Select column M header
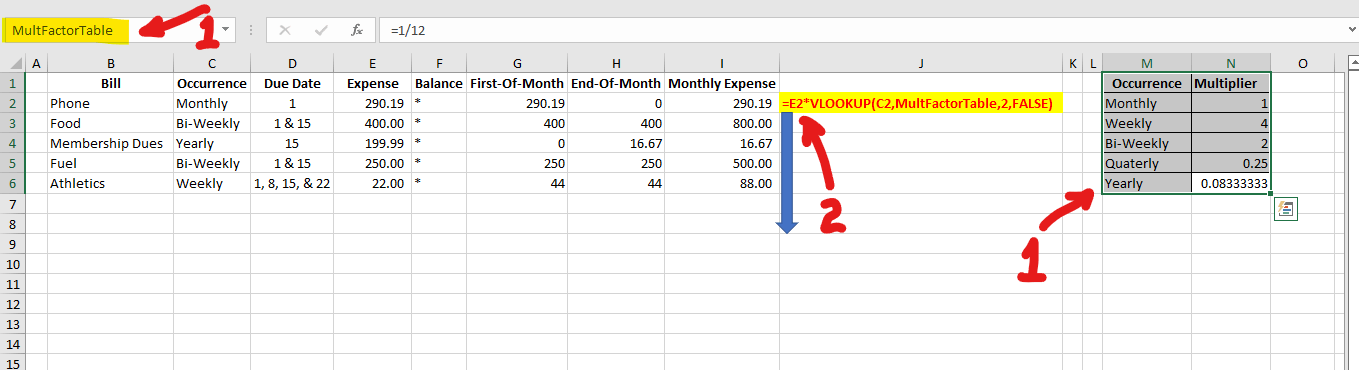Viewport: 1359px width, 370px height. point(1147,64)
